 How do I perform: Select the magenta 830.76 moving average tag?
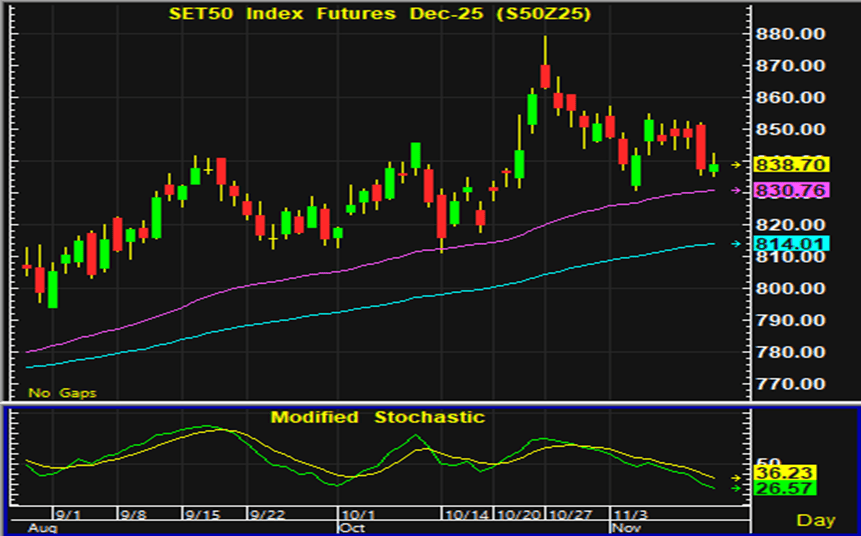tap(790, 190)
